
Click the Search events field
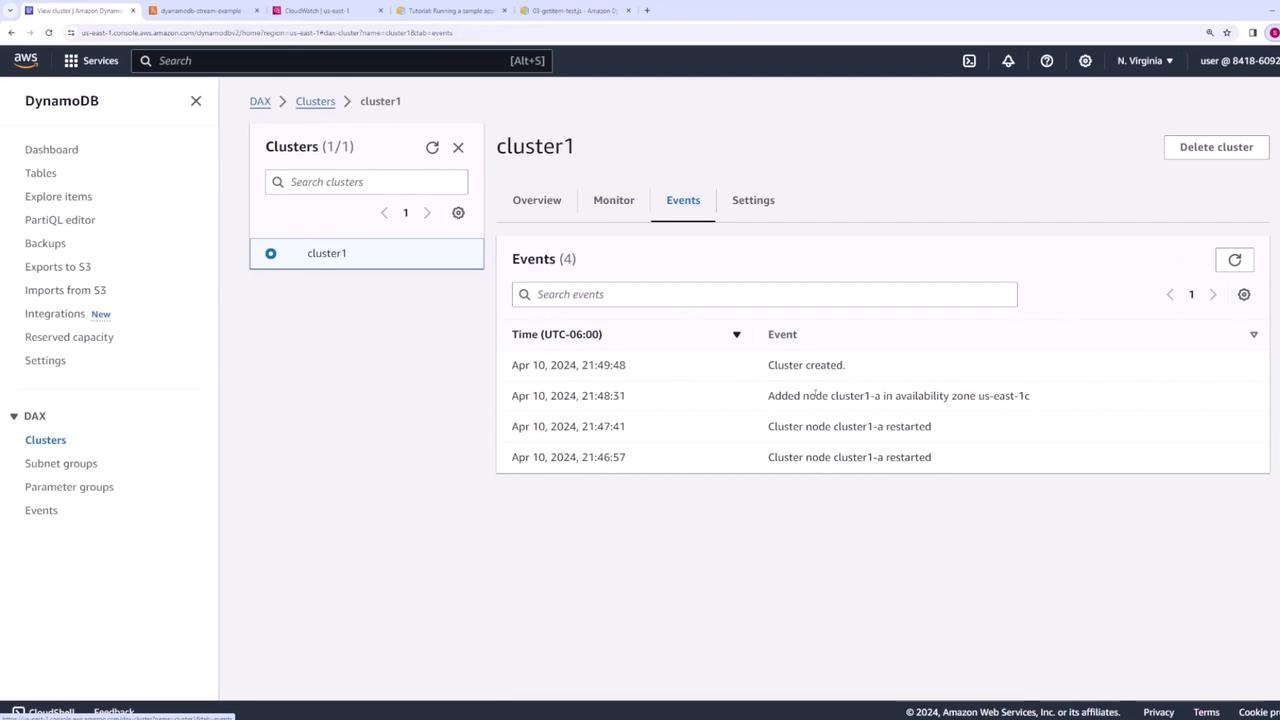click(x=764, y=295)
